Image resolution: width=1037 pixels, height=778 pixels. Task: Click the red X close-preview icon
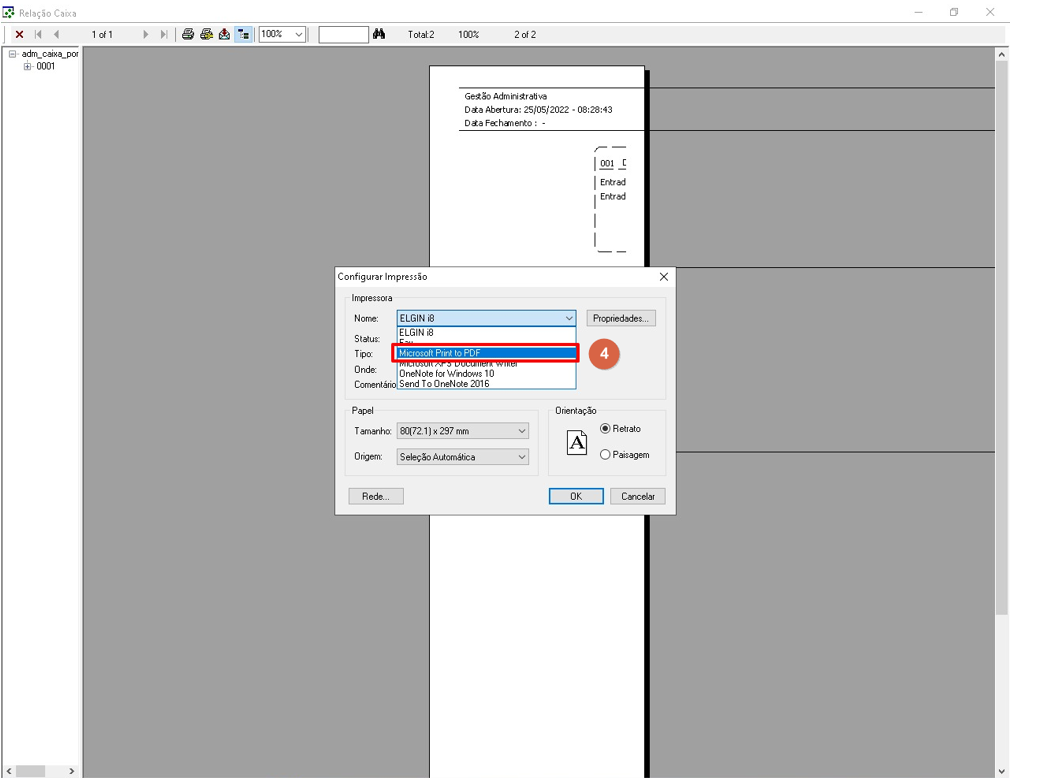click(19, 34)
